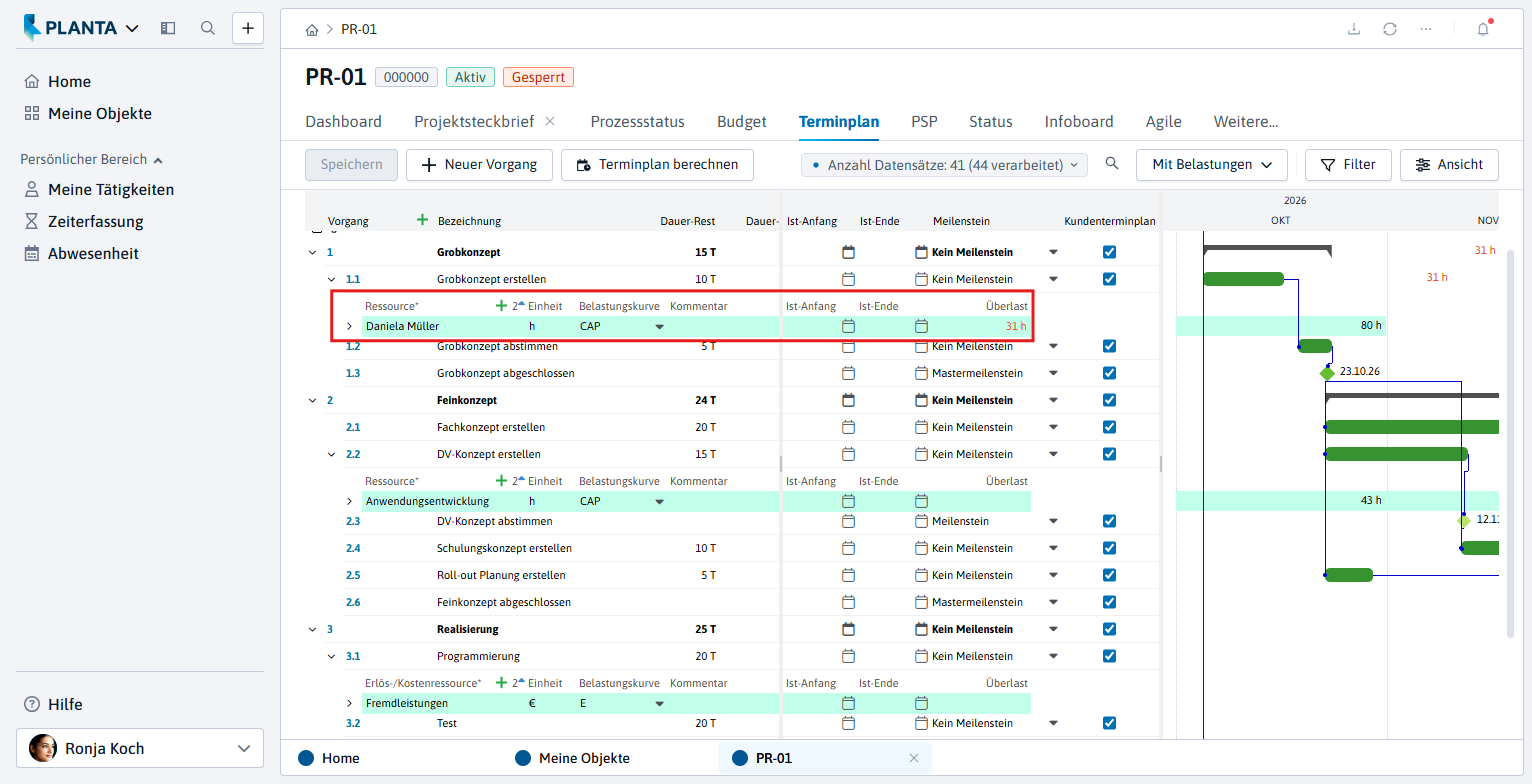Open the Ansicht settings button

pyautogui.click(x=1449, y=165)
